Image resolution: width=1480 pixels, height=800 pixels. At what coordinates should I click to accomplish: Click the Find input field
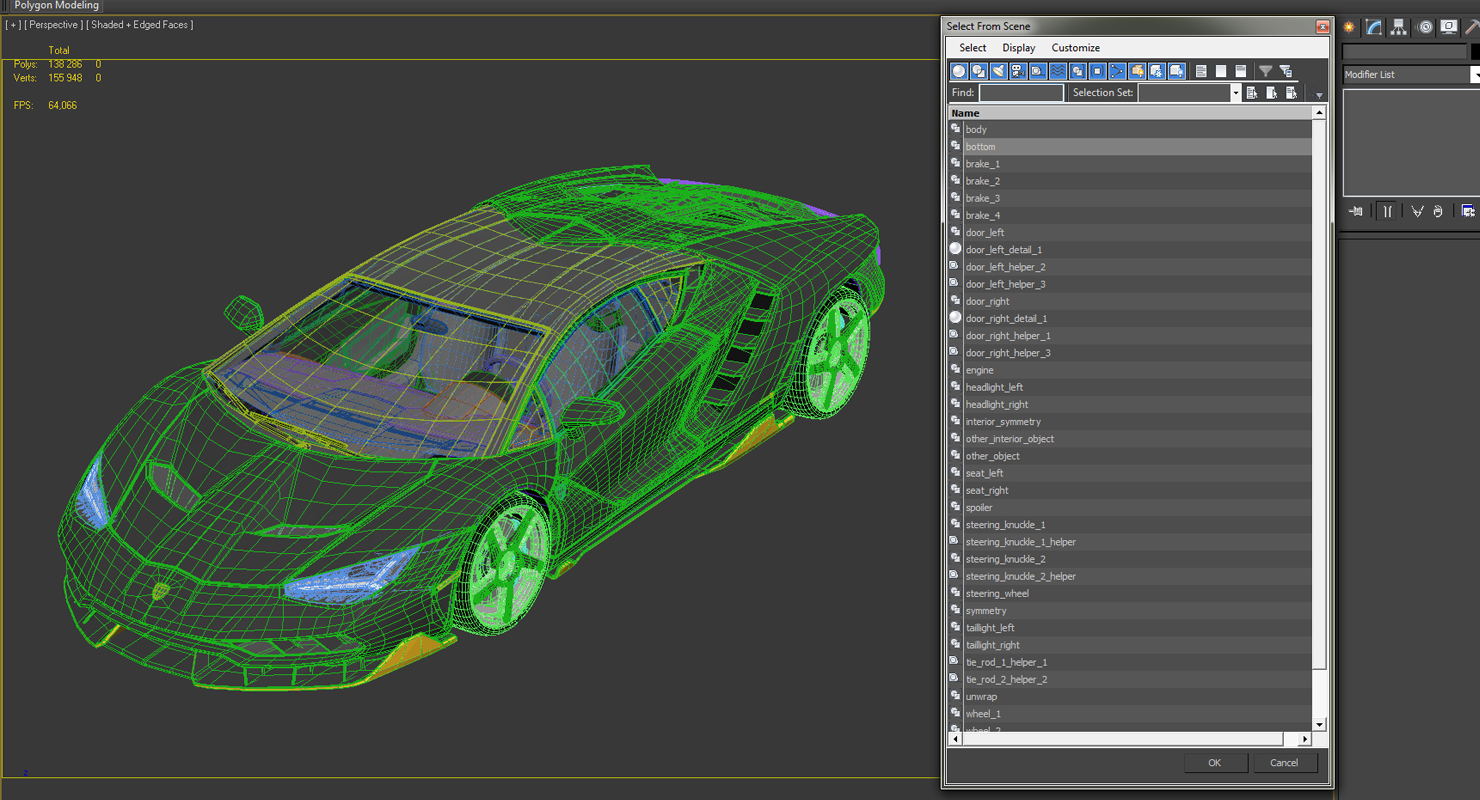(1021, 93)
